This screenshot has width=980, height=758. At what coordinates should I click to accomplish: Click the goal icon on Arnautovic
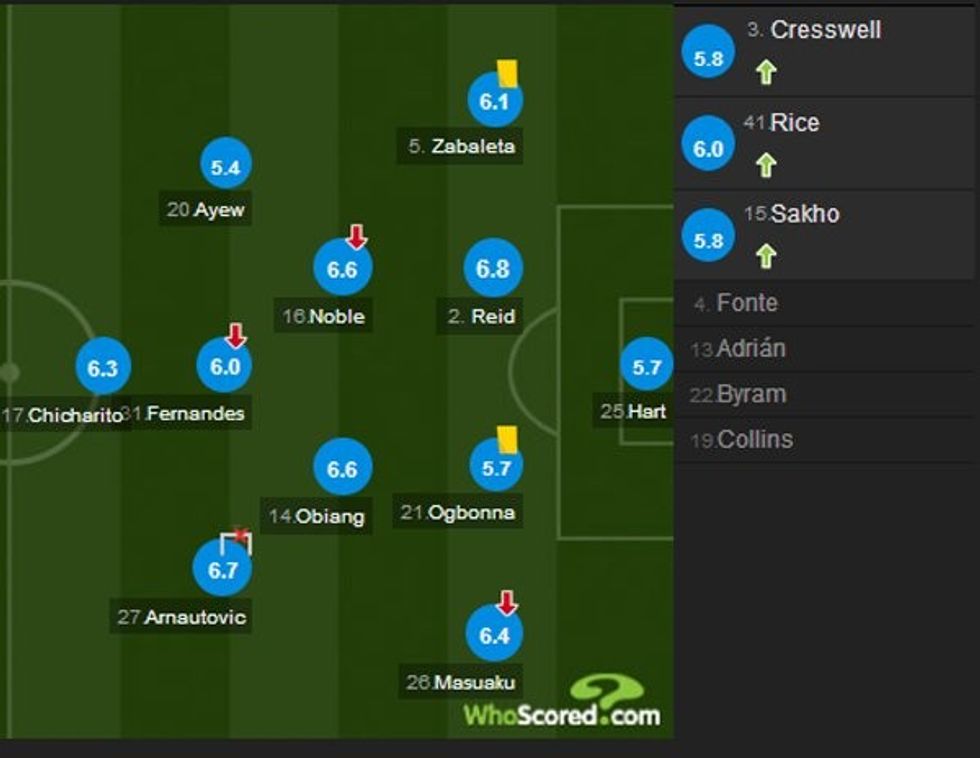click(x=236, y=541)
